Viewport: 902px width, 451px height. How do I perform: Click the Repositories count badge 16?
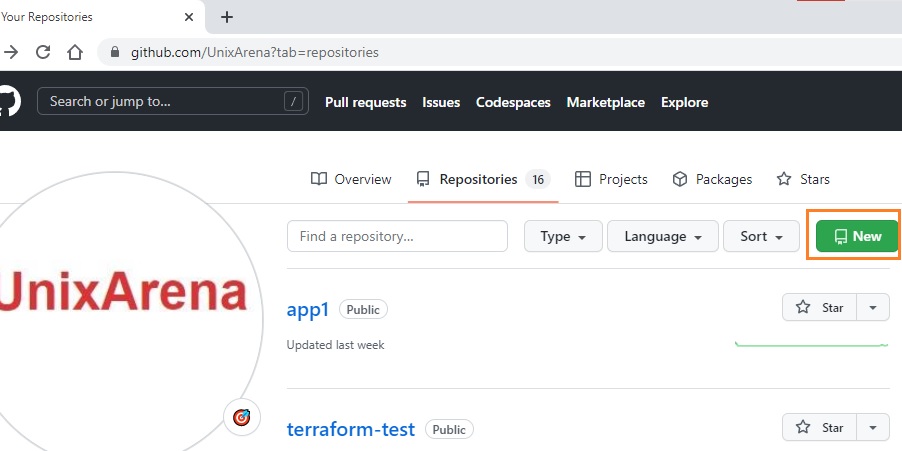coord(538,179)
